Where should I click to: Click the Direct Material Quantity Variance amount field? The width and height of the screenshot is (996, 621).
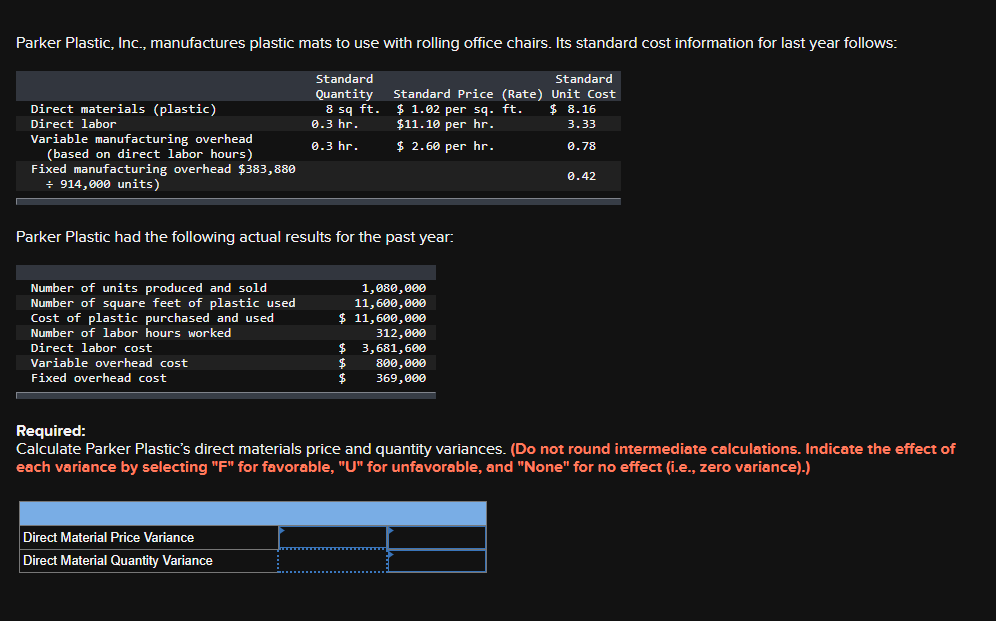332,561
